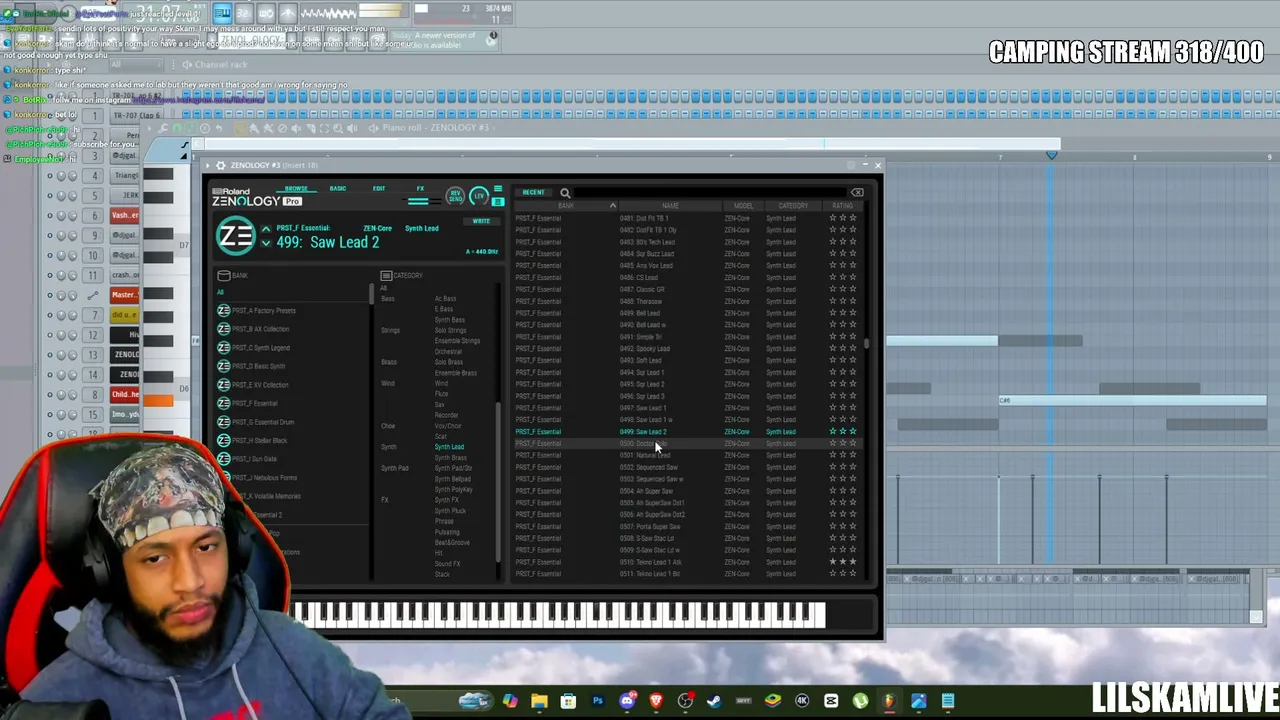Viewport: 1280px width, 720px height.
Task: Select the ZENOLO channel in channel rack
Action: pos(126,354)
